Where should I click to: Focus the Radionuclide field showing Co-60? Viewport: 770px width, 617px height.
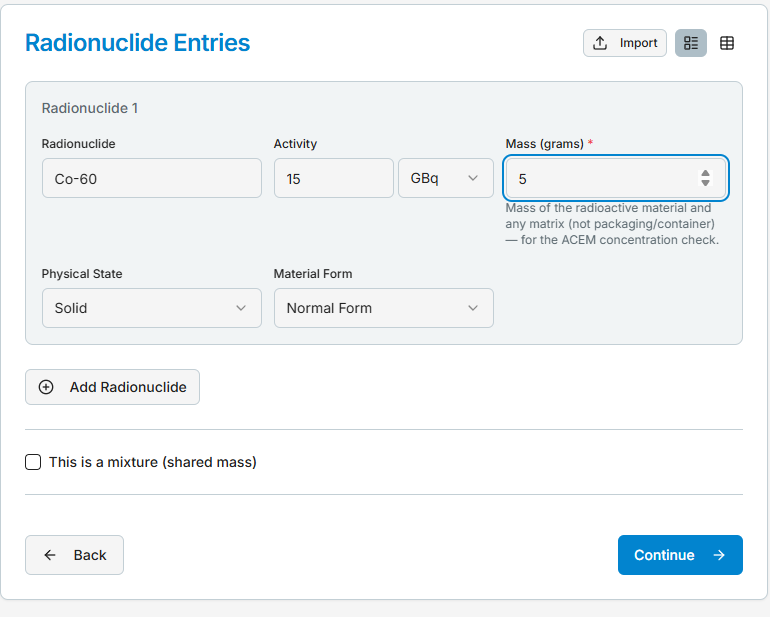pos(152,178)
